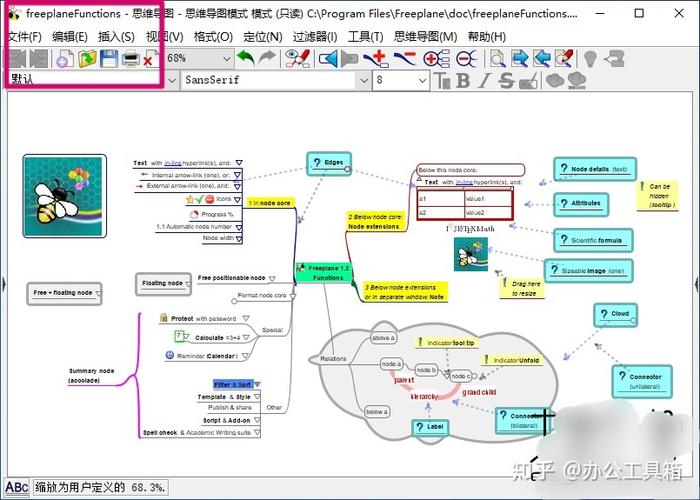Open the 过滤器(I) menu
Viewport: 700px width, 500px height.
pos(315,37)
